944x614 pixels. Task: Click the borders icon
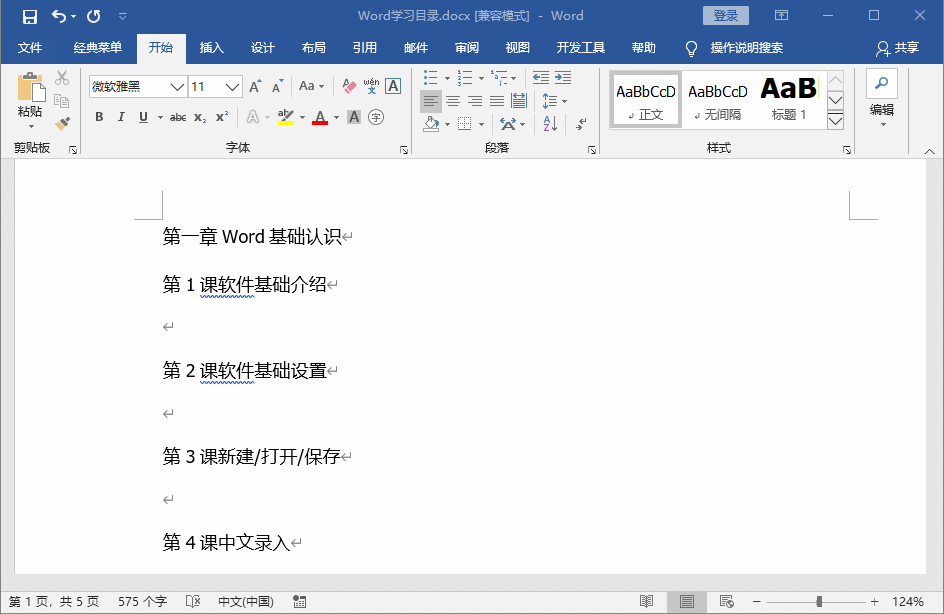pyautogui.click(x=464, y=124)
